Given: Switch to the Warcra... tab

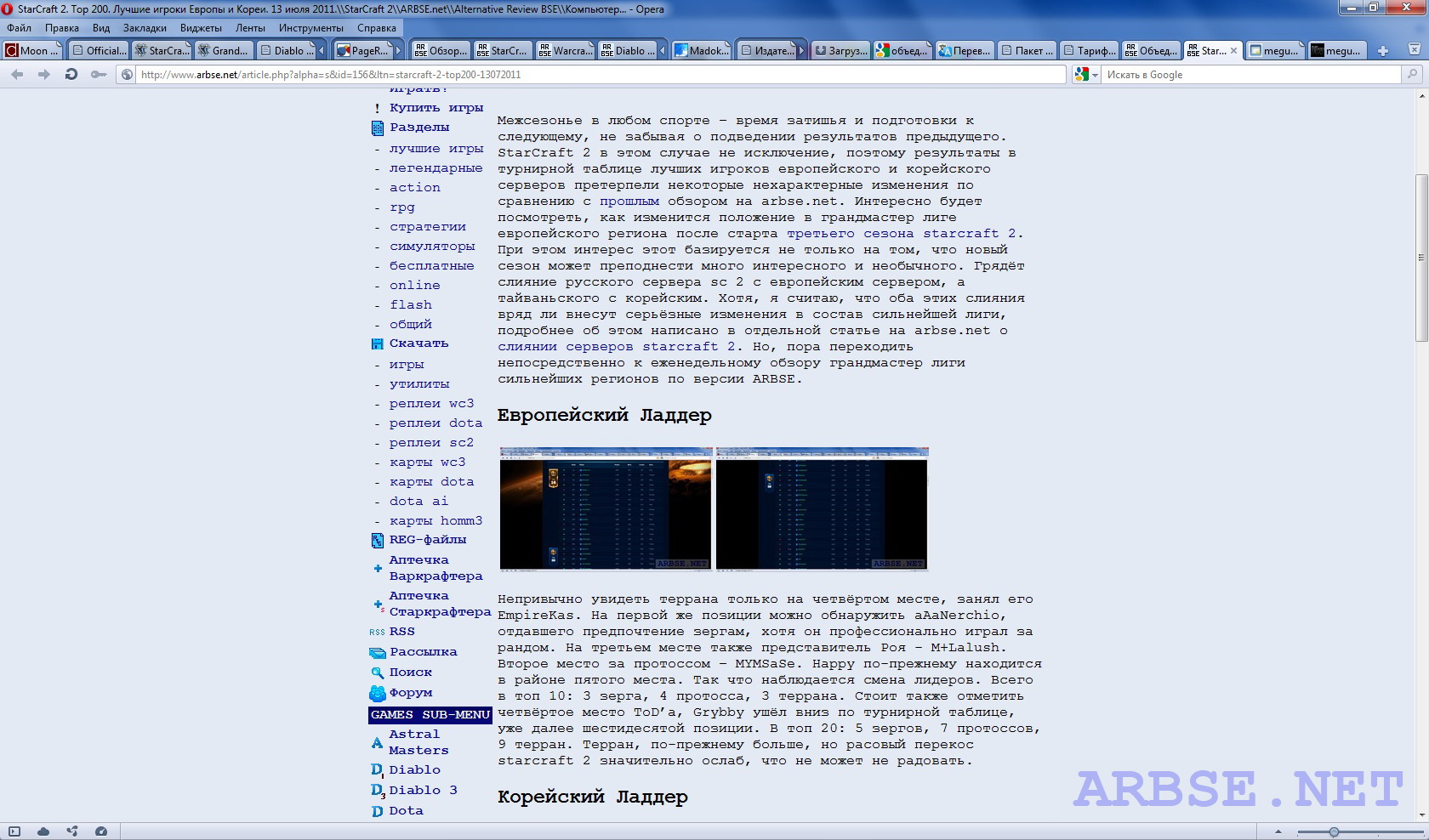Looking at the screenshot, I should (566, 51).
